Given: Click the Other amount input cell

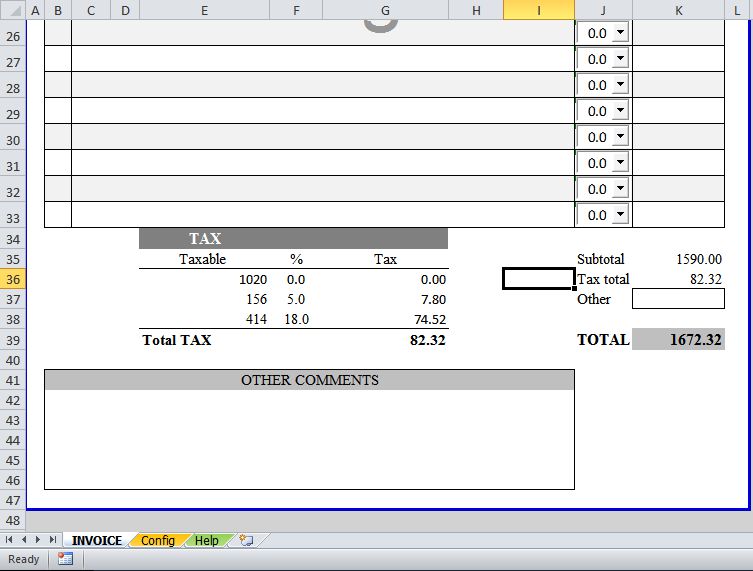Looking at the screenshot, I should (678, 299).
